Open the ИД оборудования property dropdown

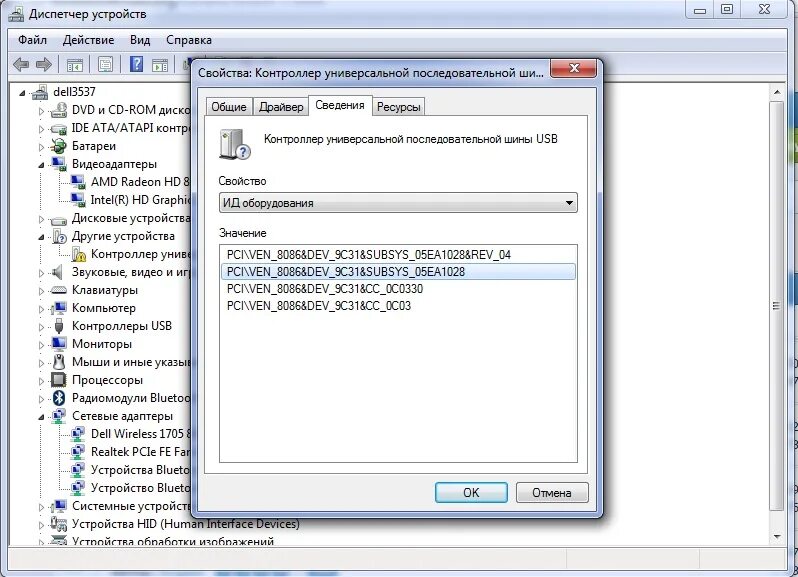pyautogui.click(x=398, y=203)
